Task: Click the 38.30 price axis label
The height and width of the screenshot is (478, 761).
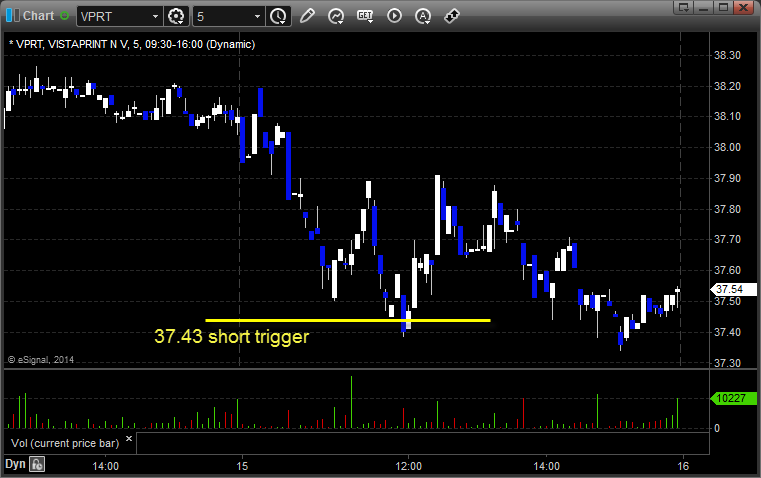Action: (727, 55)
